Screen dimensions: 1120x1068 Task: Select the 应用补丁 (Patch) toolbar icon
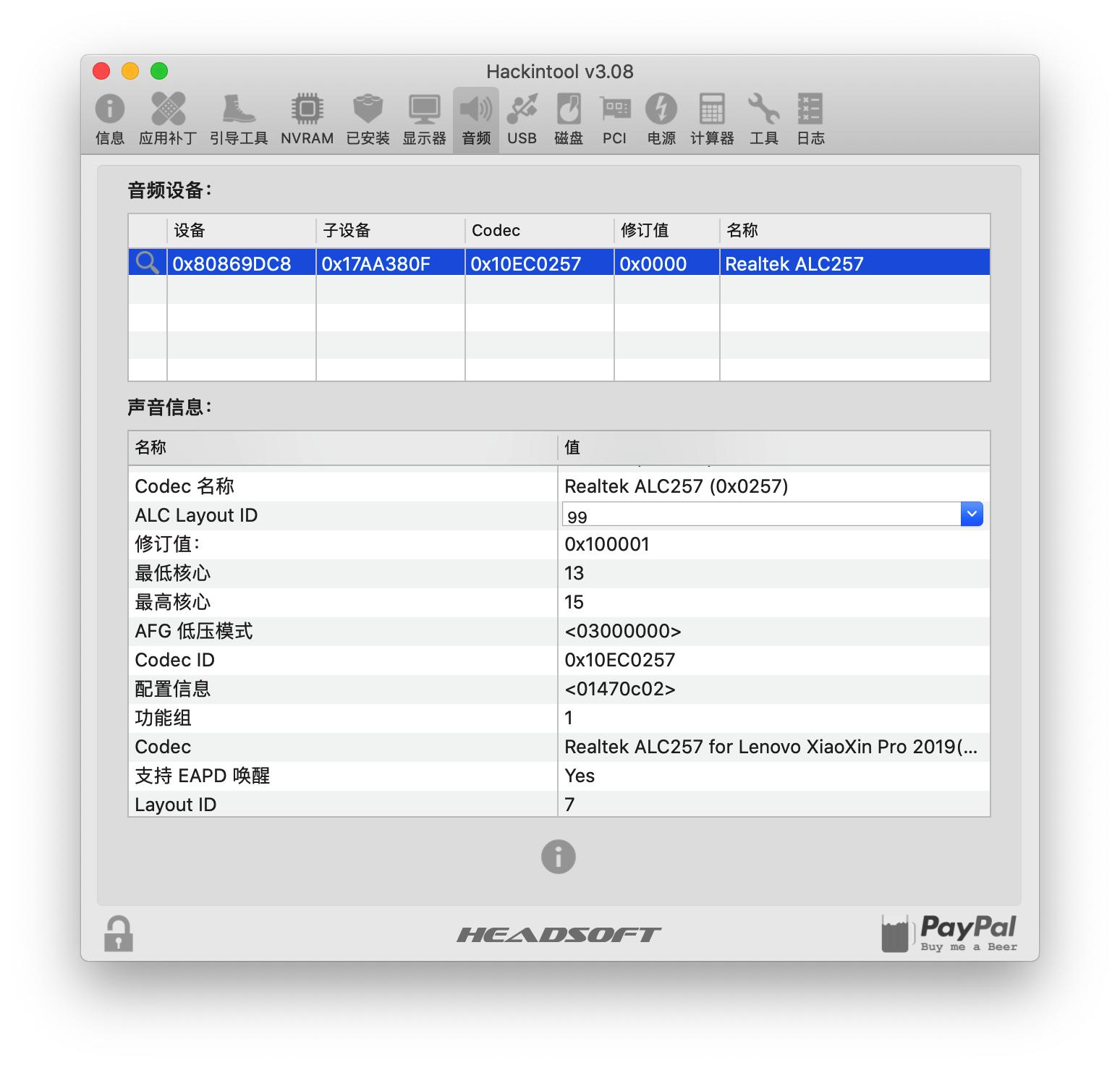[x=168, y=118]
